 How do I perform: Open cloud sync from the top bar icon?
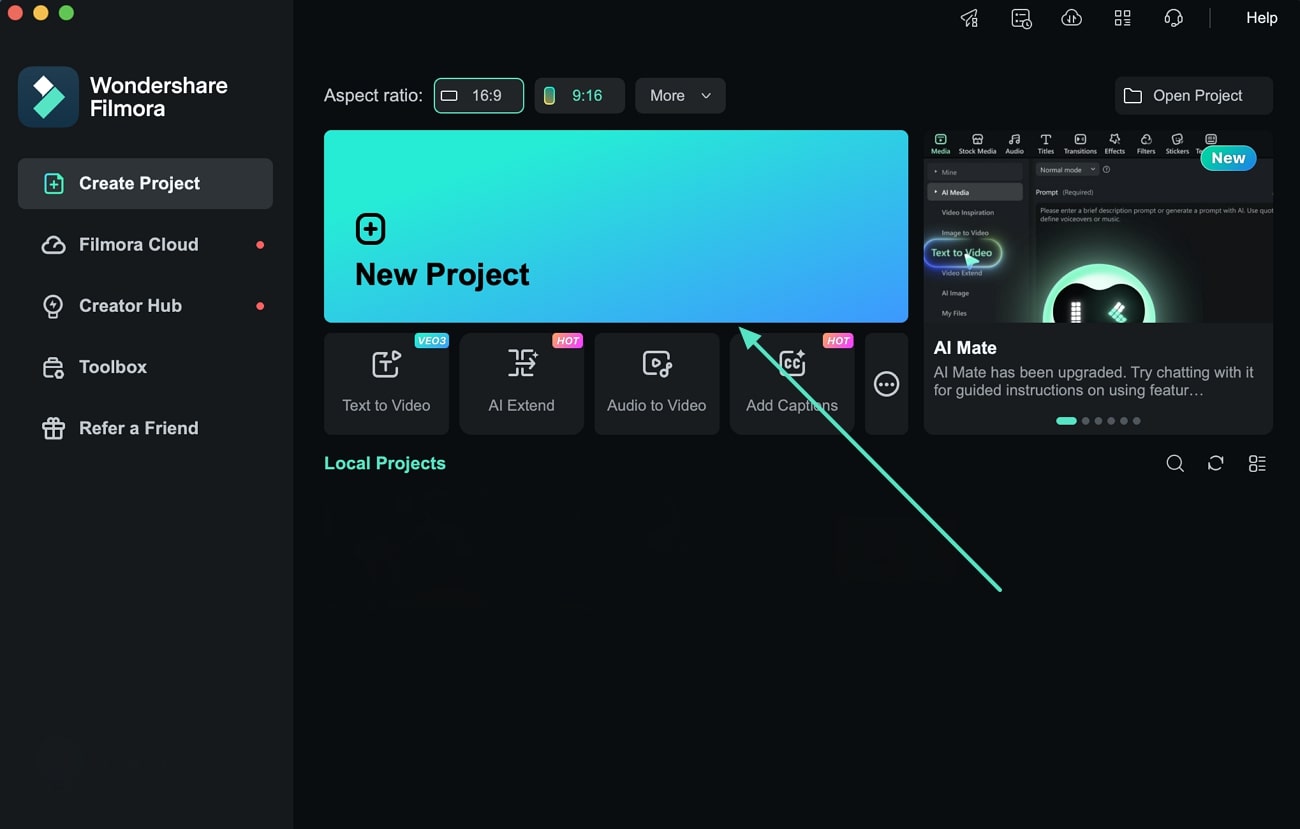click(x=1071, y=17)
